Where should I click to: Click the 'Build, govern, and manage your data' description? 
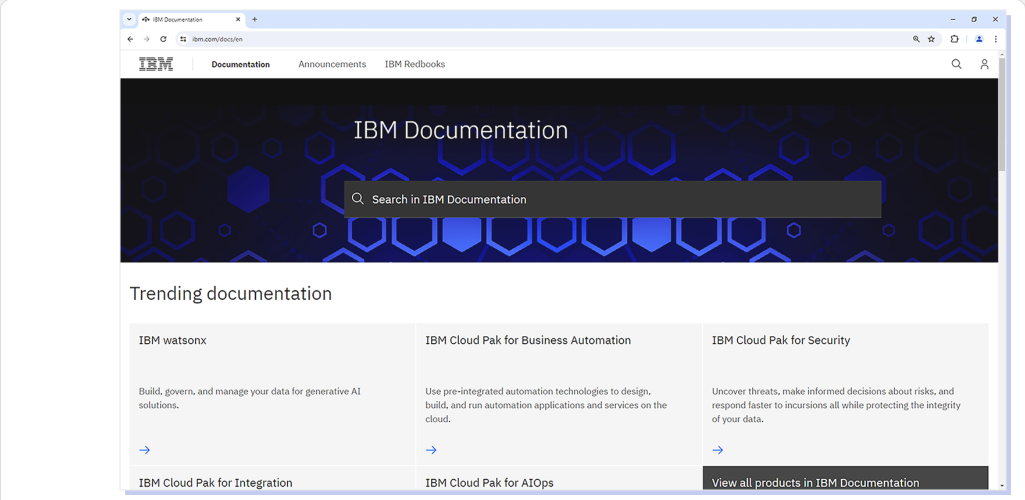250,398
